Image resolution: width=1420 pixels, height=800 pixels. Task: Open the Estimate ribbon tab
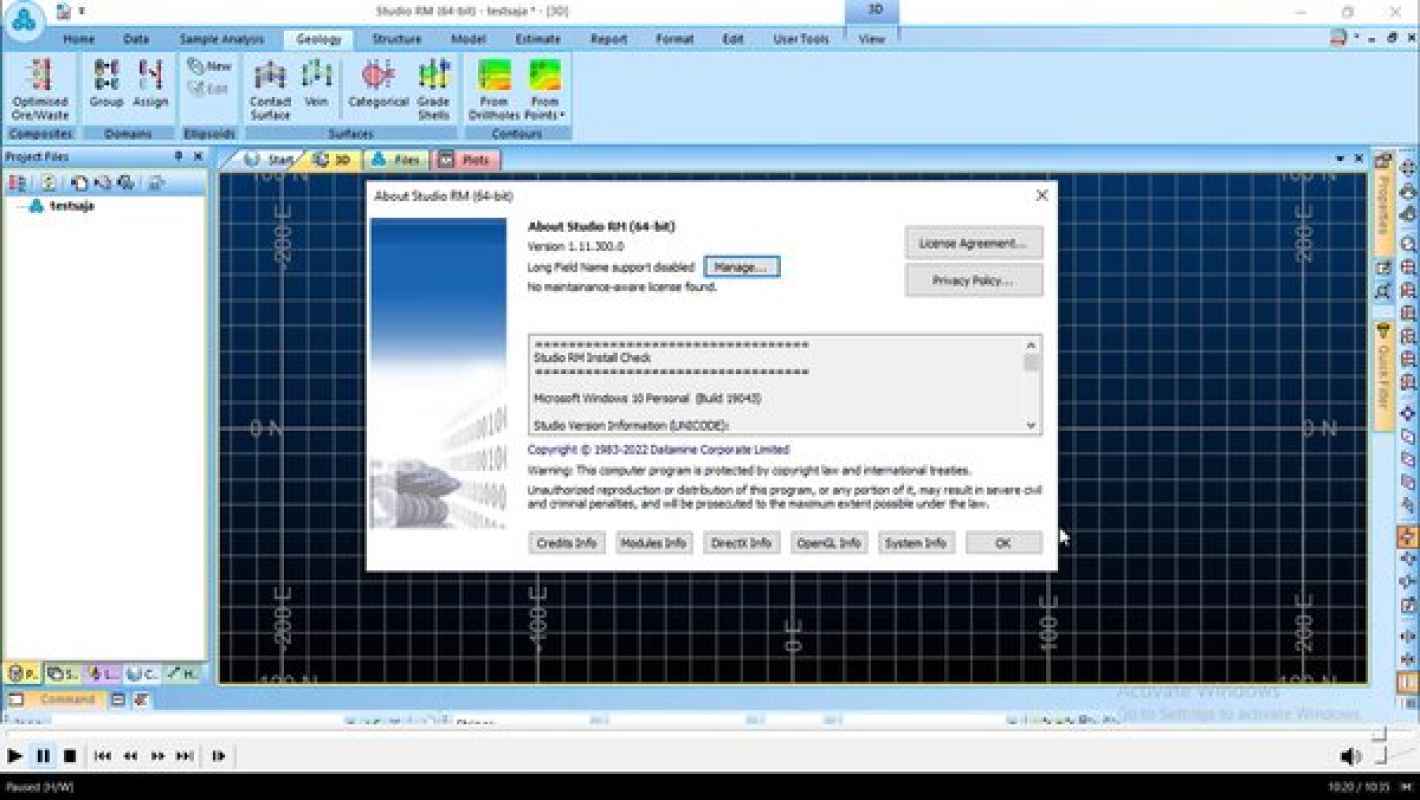click(538, 39)
